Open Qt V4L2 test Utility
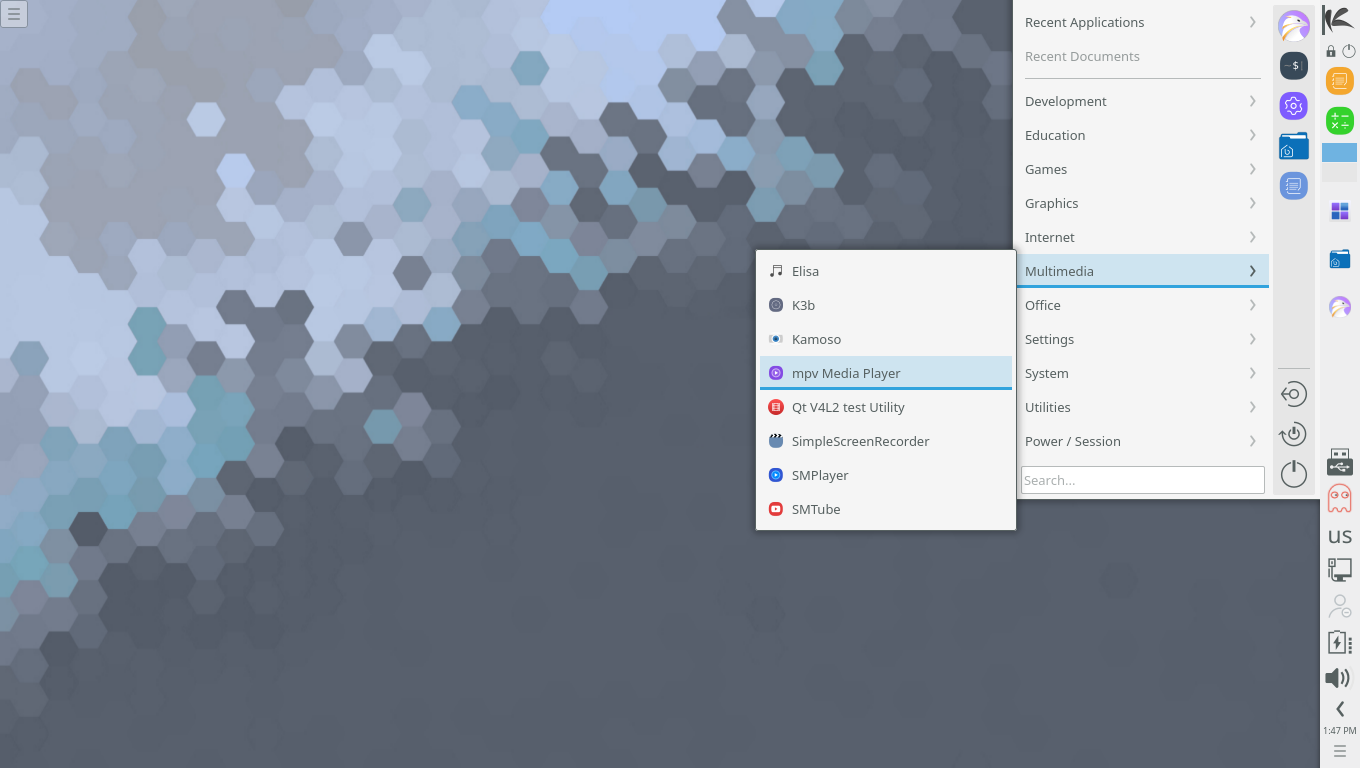1360x768 pixels. coord(886,407)
